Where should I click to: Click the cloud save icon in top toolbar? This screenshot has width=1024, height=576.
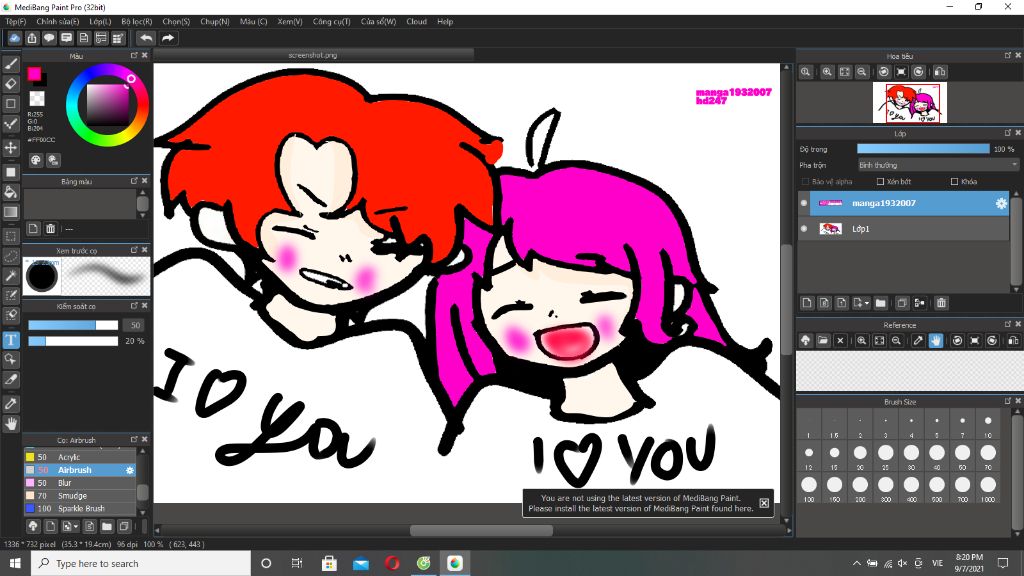tap(14, 38)
